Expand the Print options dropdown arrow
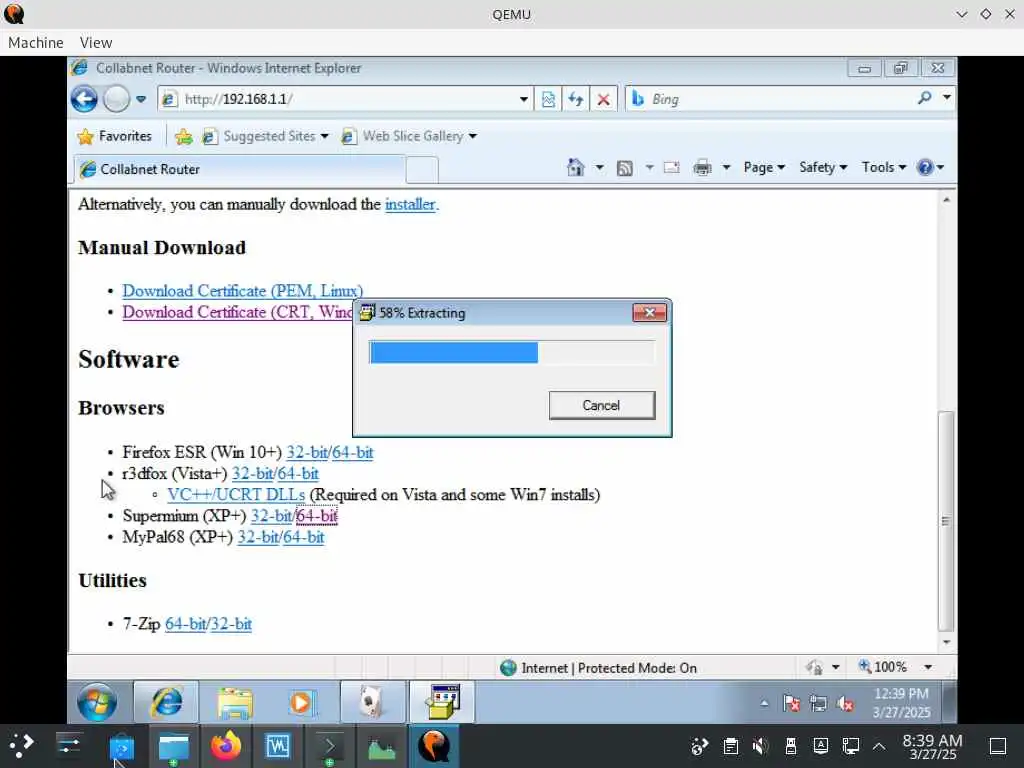The width and height of the screenshot is (1024, 768). 726,168
